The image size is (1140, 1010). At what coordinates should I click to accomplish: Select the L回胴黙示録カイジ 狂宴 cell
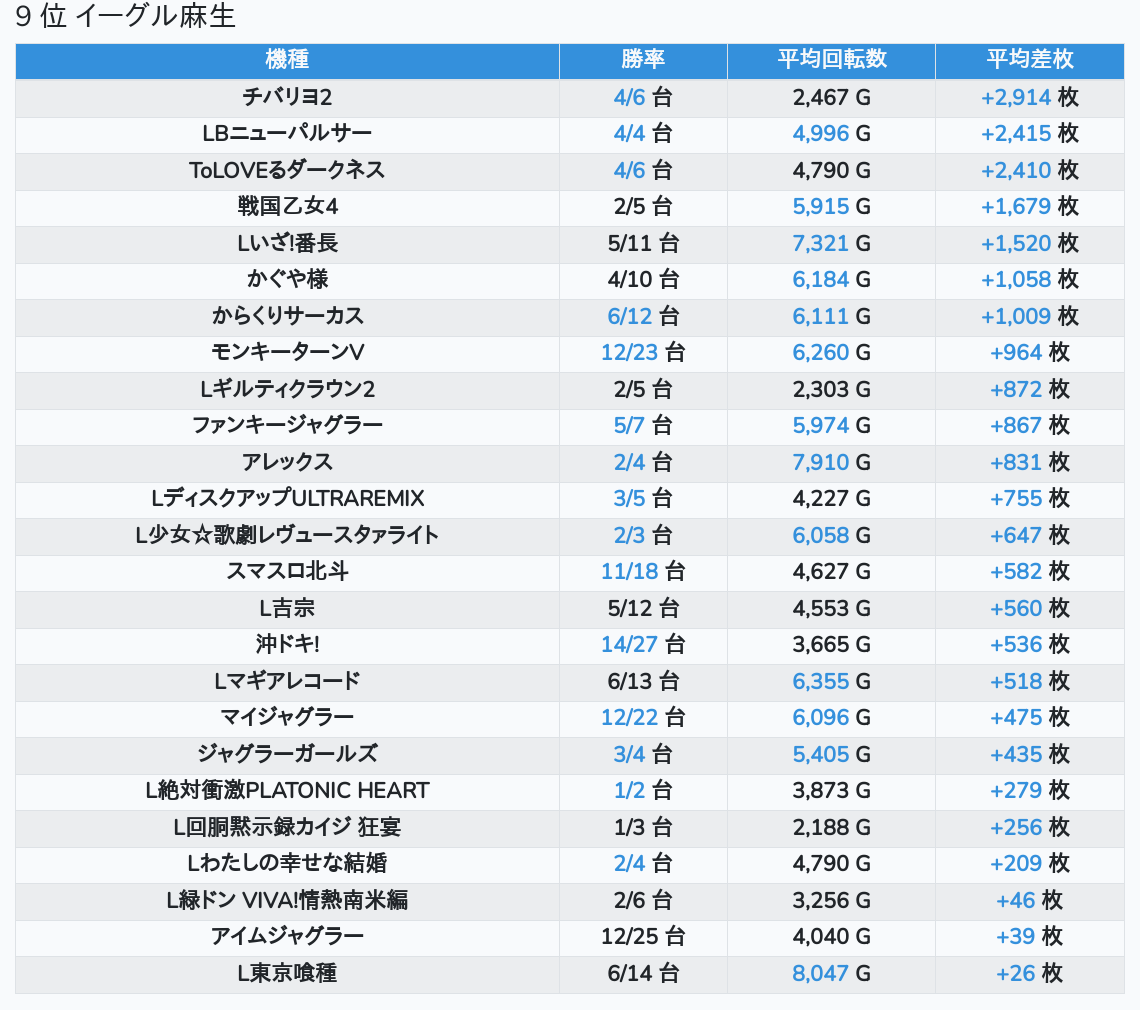(x=287, y=827)
